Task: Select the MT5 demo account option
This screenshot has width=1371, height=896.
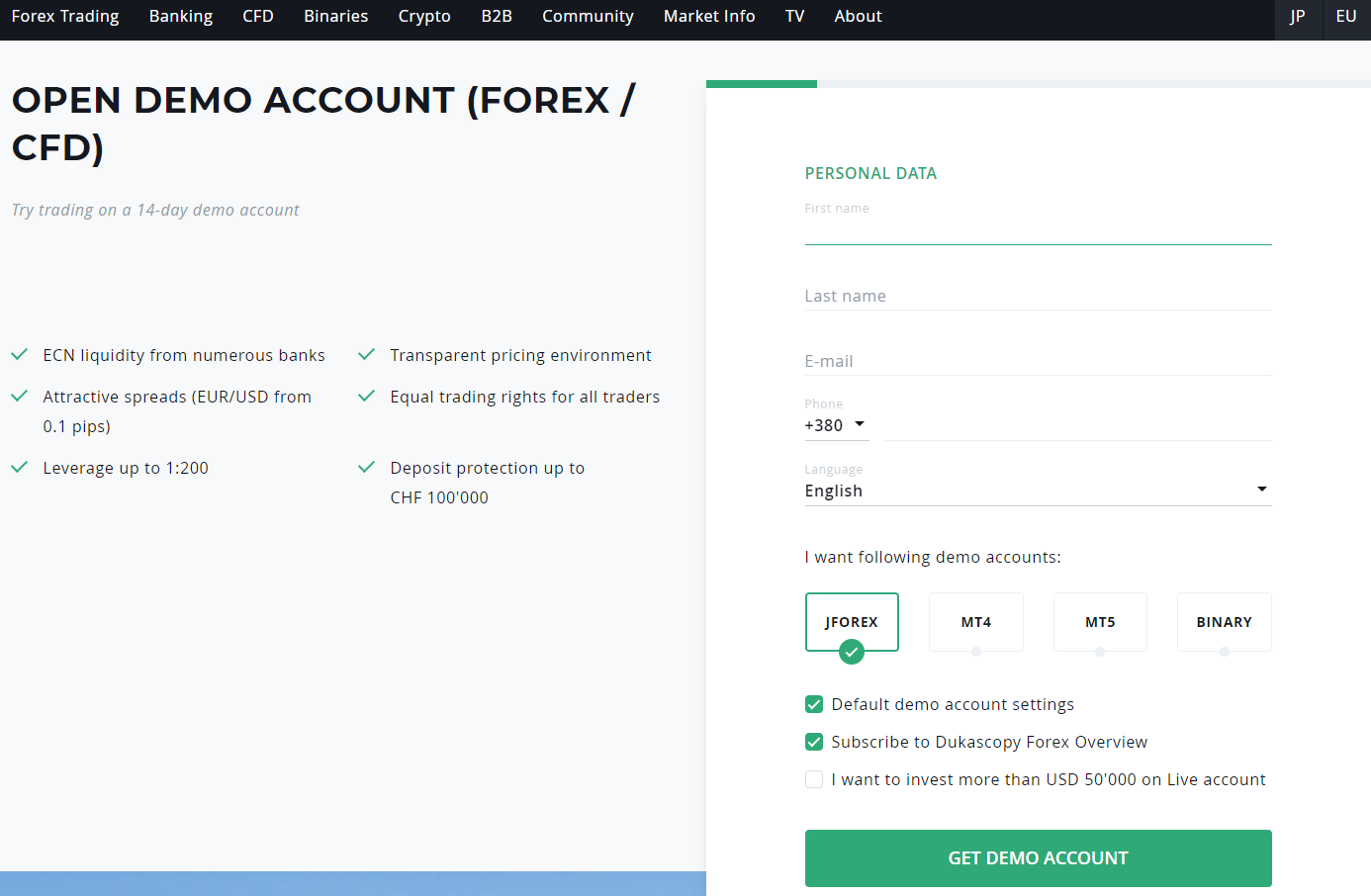Action: [x=1100, y=622]
